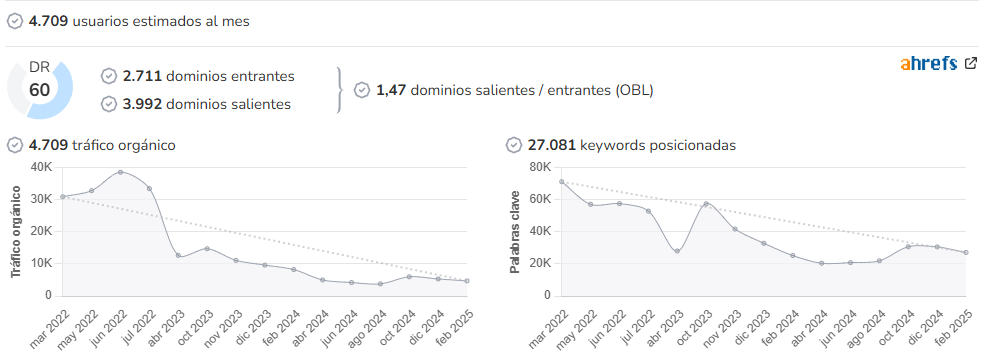Click the check icon beside tráfico orgánico

coord(14,145)
